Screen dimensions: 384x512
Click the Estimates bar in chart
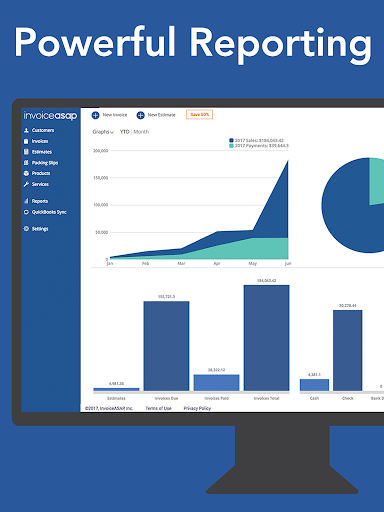tap(116, 389)
